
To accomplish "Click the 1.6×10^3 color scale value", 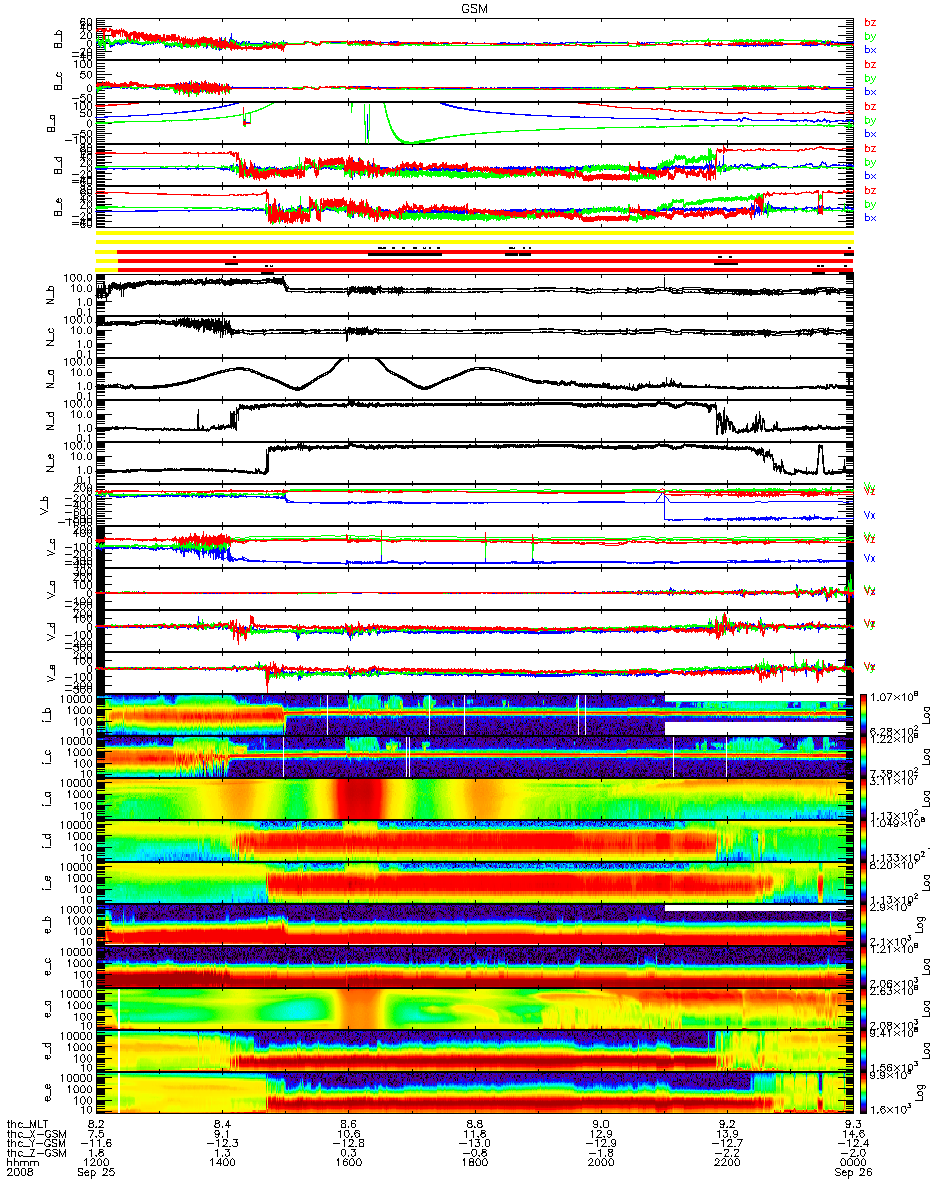I will tap(891, 1111).
